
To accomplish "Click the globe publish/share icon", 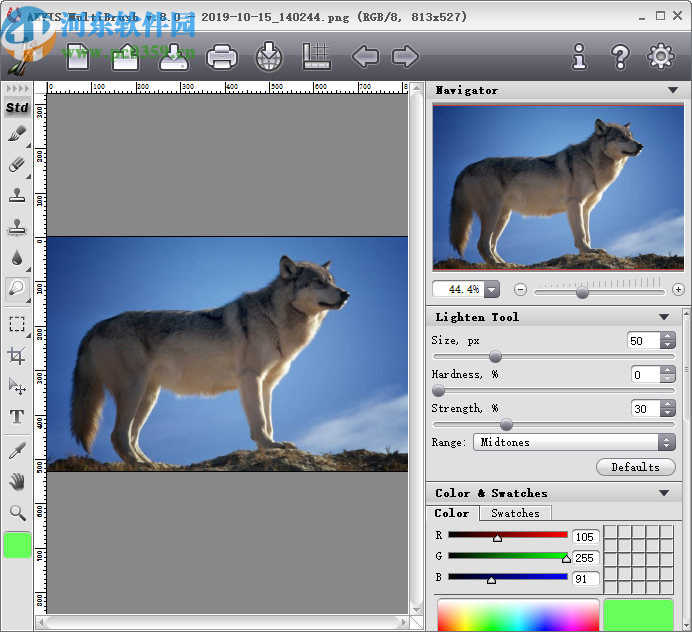I will (269, 56).
